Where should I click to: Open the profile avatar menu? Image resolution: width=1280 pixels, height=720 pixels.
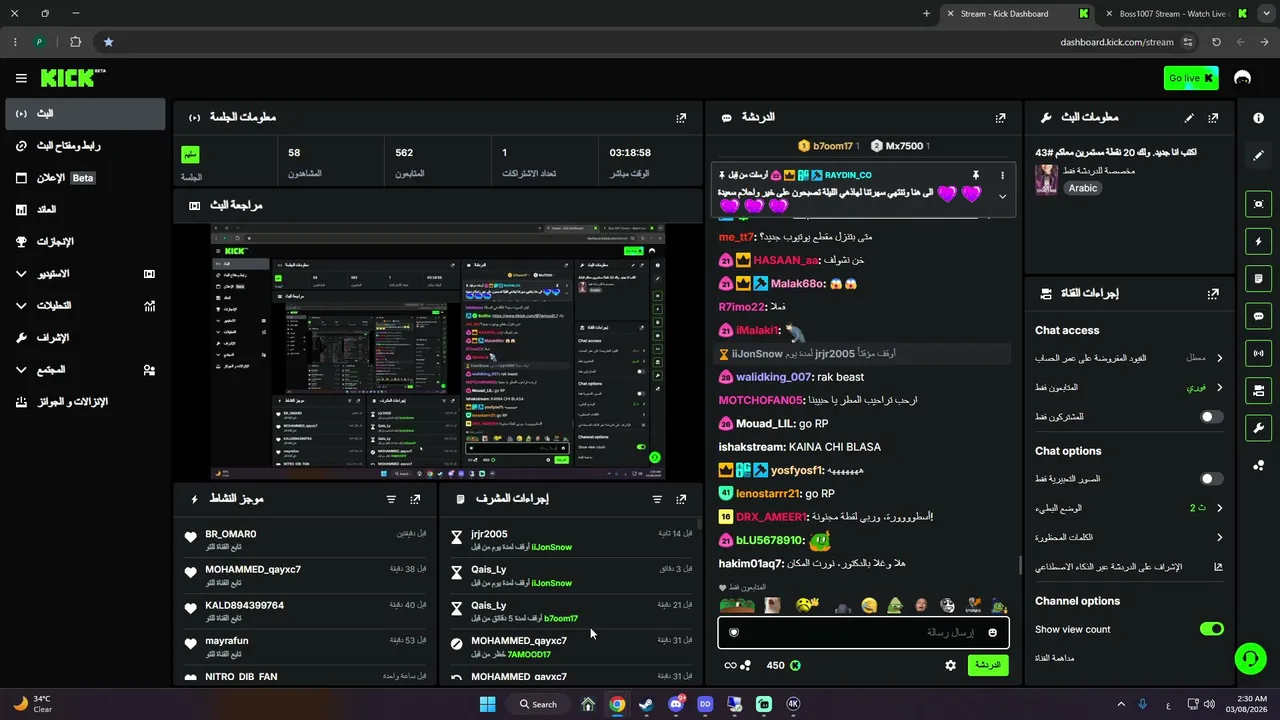coord(1243,78)
